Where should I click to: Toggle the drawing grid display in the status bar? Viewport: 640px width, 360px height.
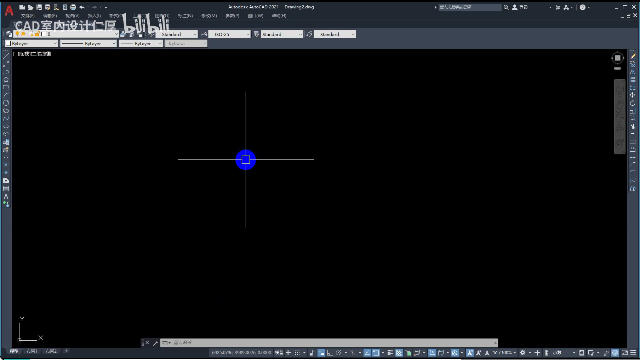tap(297, 353)
